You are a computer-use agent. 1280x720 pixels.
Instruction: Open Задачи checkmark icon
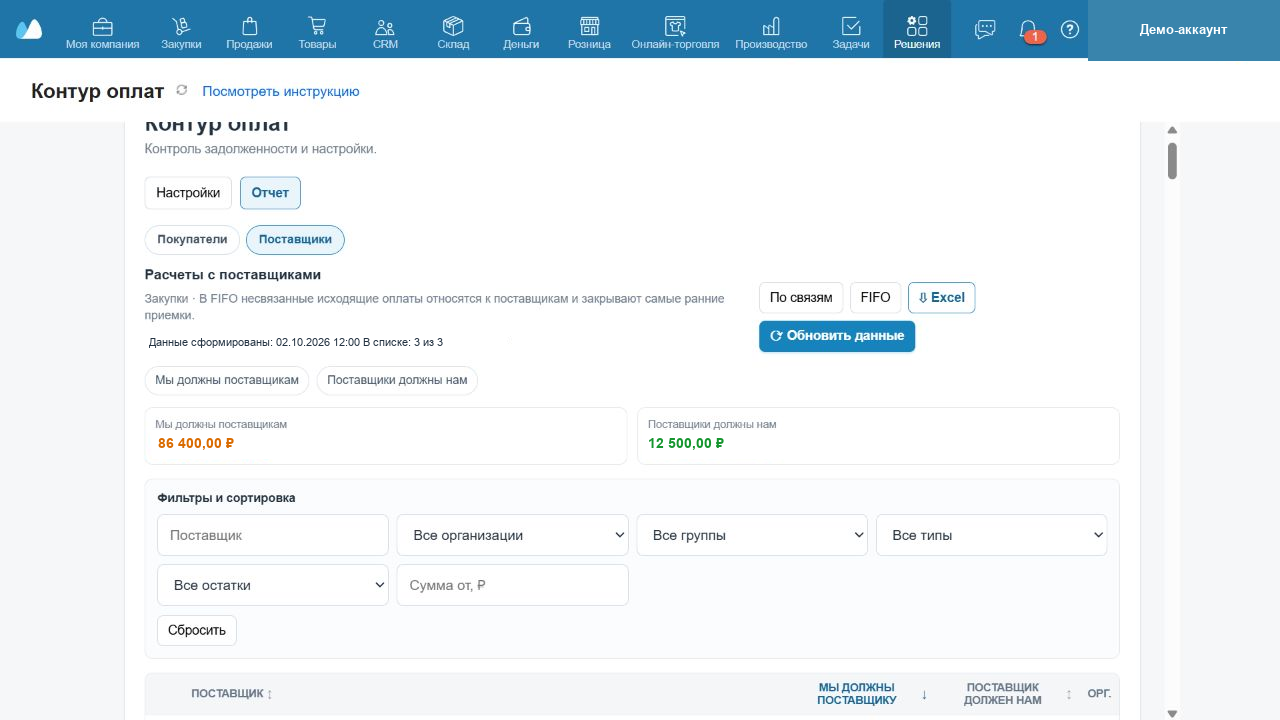point(851,26)
